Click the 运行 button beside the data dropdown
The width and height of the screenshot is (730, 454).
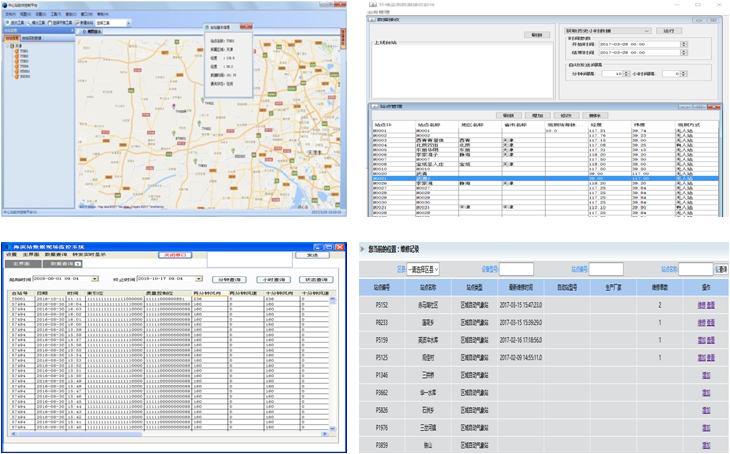(669, 31)
